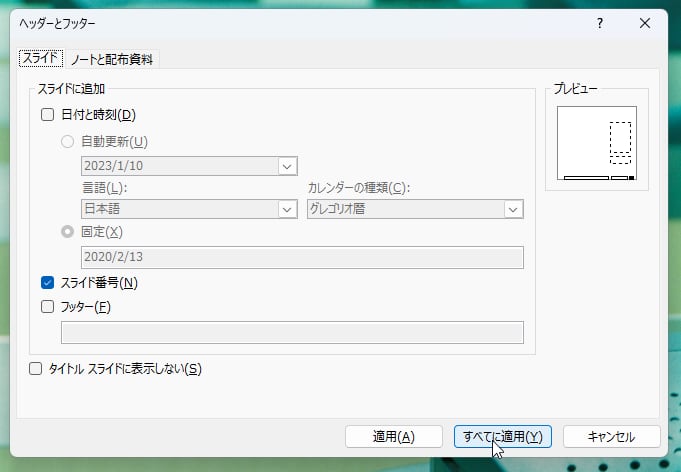The image size is (681, 472).
Task: Enable the フッター checkbox
Action: [x=47, y=307]
